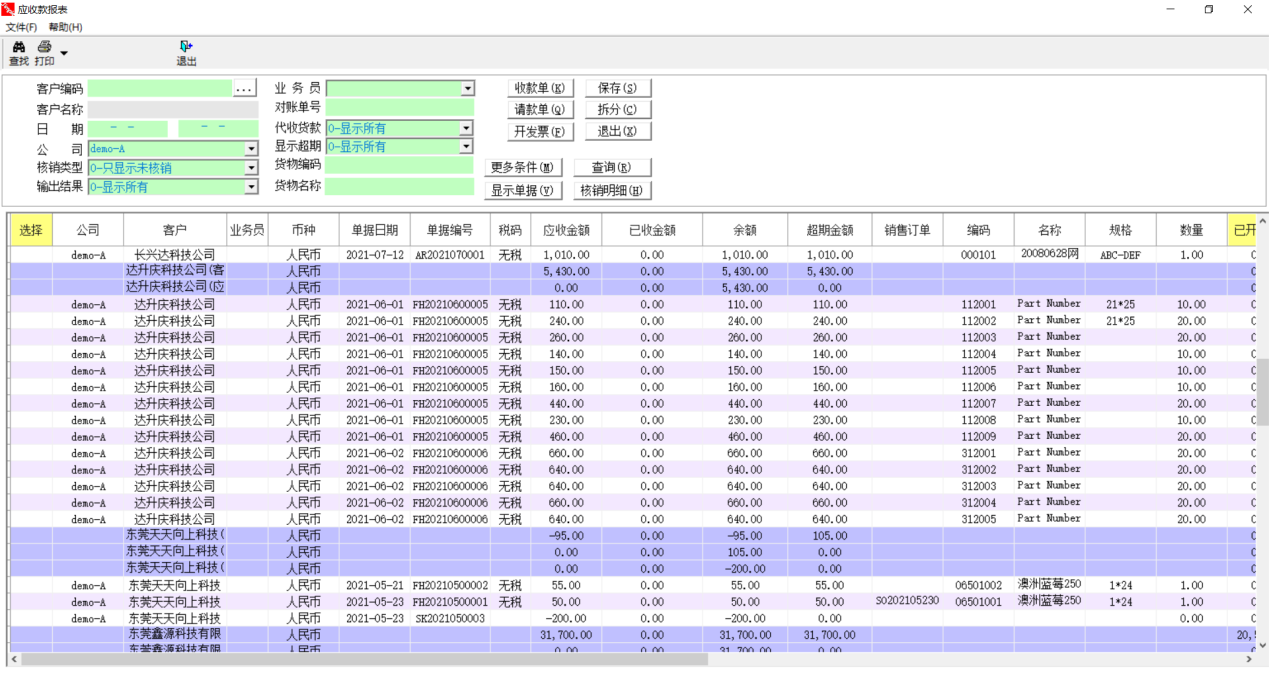
Task: Click the 单据编号 column header
Action: [450, 230]
